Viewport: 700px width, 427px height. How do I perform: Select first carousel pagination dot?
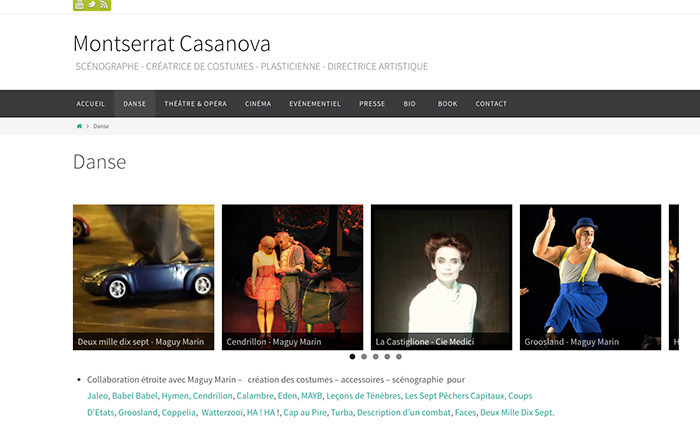352,356
